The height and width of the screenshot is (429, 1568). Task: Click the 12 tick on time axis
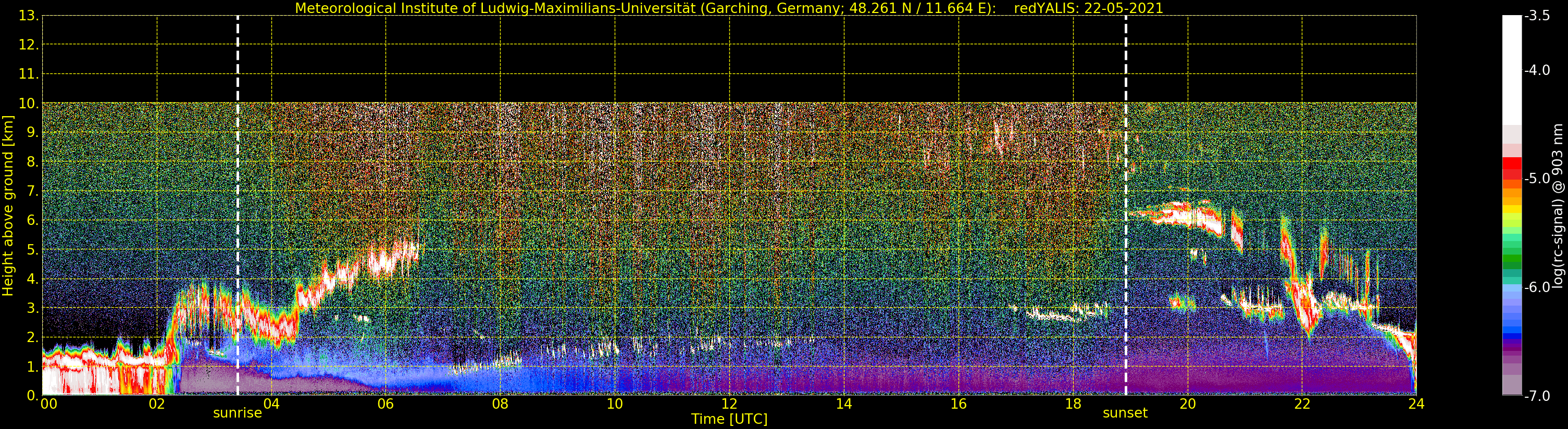tap(729, 403)
